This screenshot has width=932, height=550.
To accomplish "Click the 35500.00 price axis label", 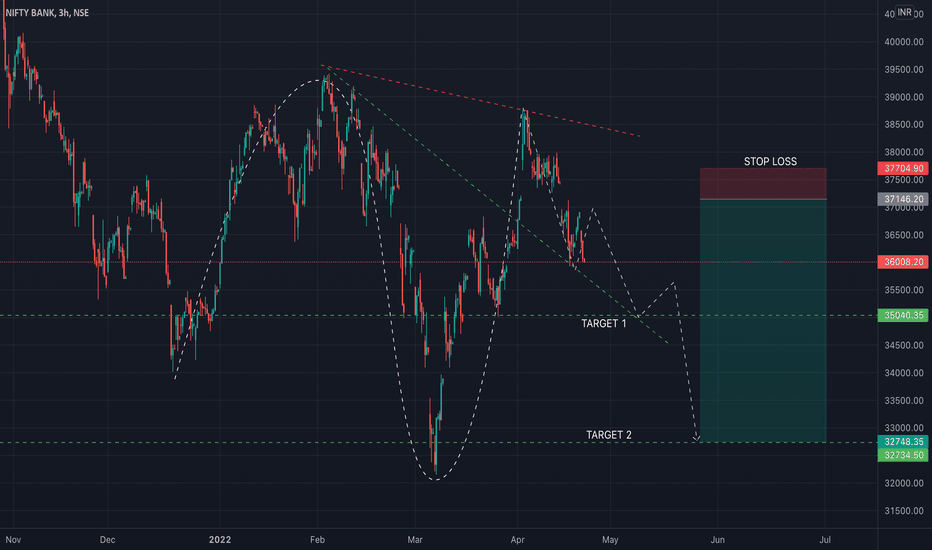I will click(x=903, y=290).
